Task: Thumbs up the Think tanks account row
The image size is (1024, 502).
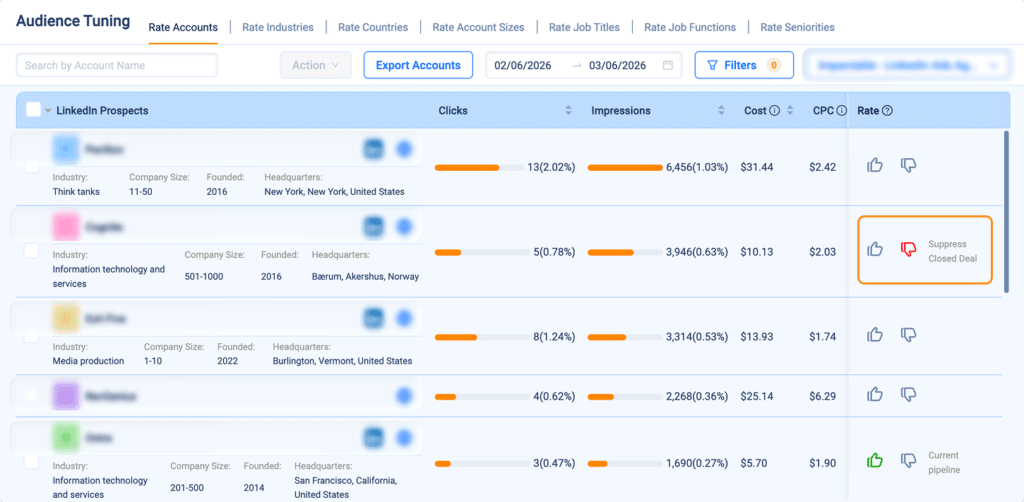Action: [x=874, y=165]
